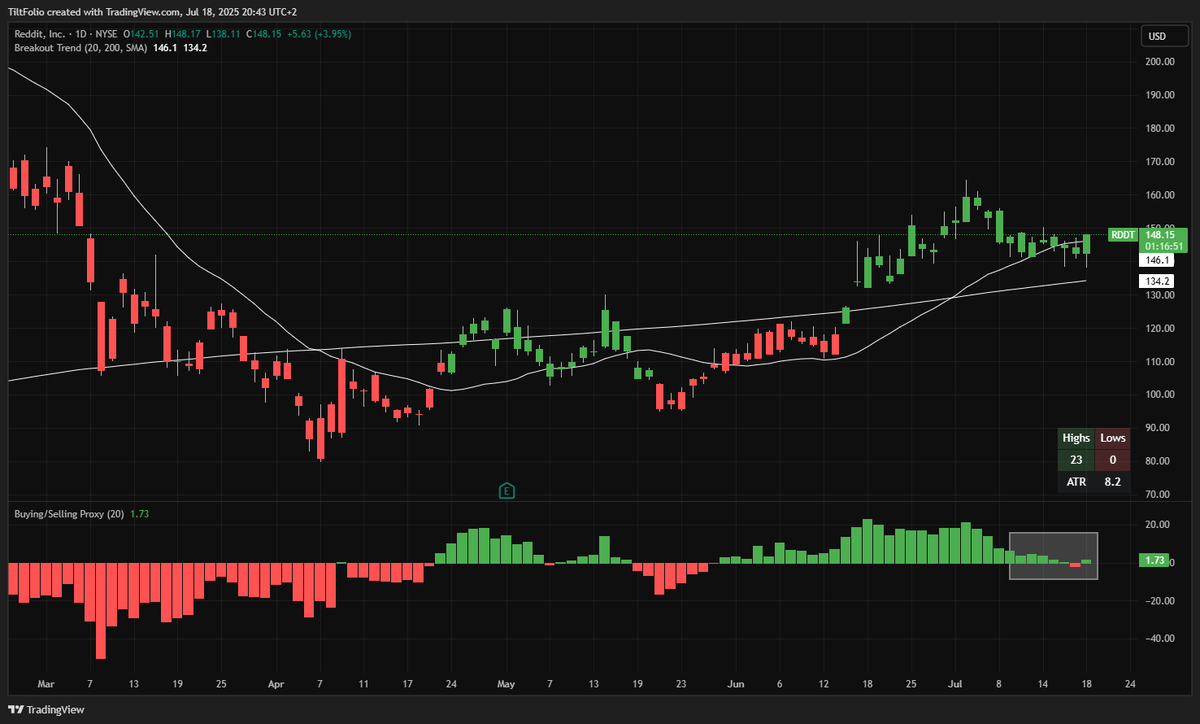Click the May label on the time axis
This screenshot has width=1200, height=724.
pos(506,685)
